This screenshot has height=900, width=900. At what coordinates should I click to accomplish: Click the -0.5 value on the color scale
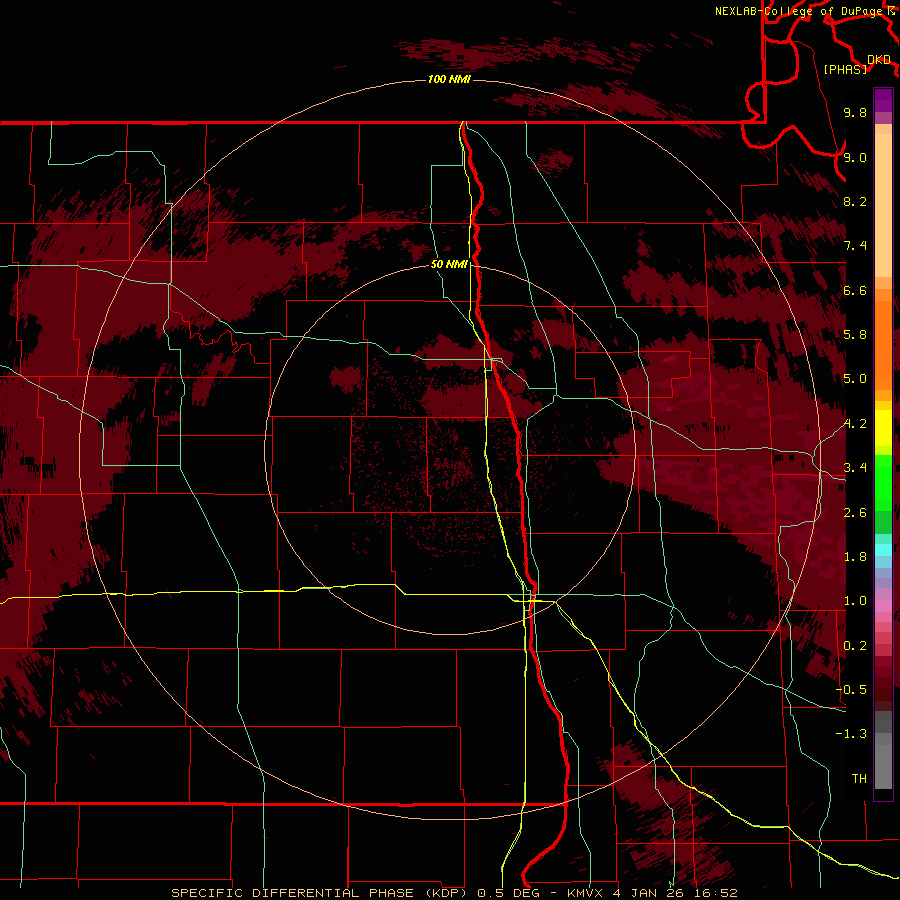[851, 690]
